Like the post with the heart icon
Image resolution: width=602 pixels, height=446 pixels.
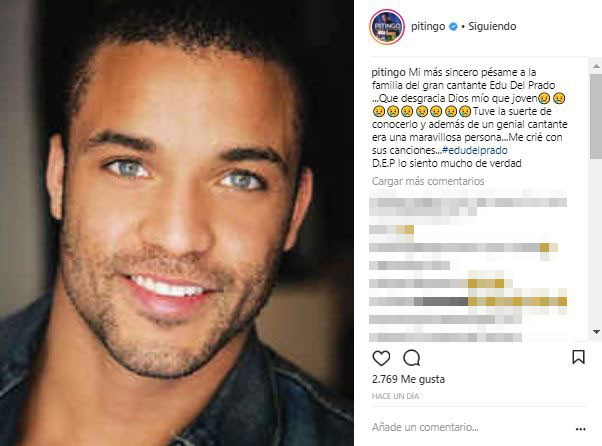pos(381,358)
